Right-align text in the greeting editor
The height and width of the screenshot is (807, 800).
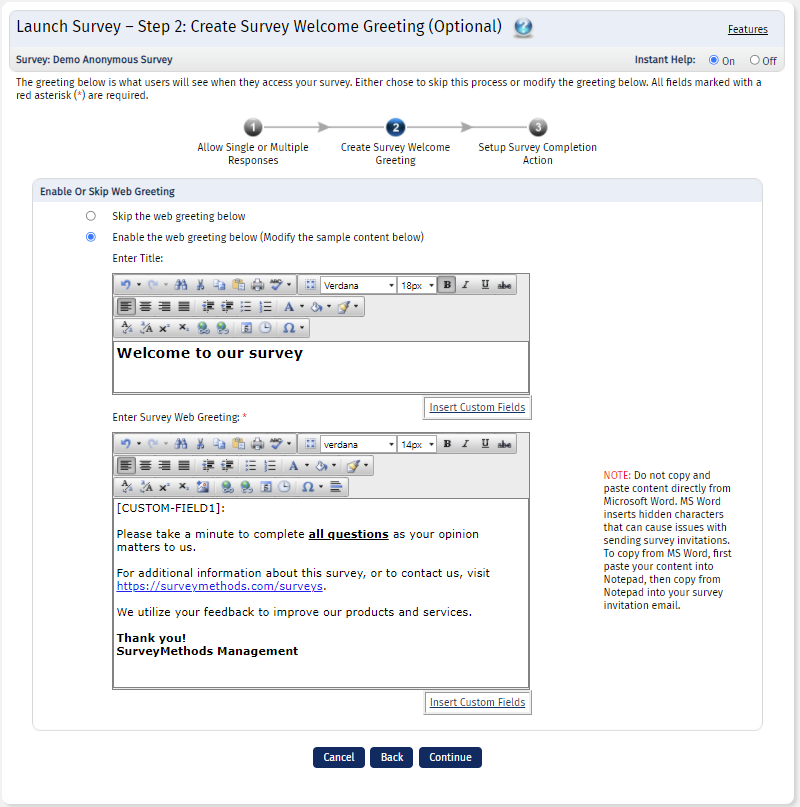tap(164, 466)
